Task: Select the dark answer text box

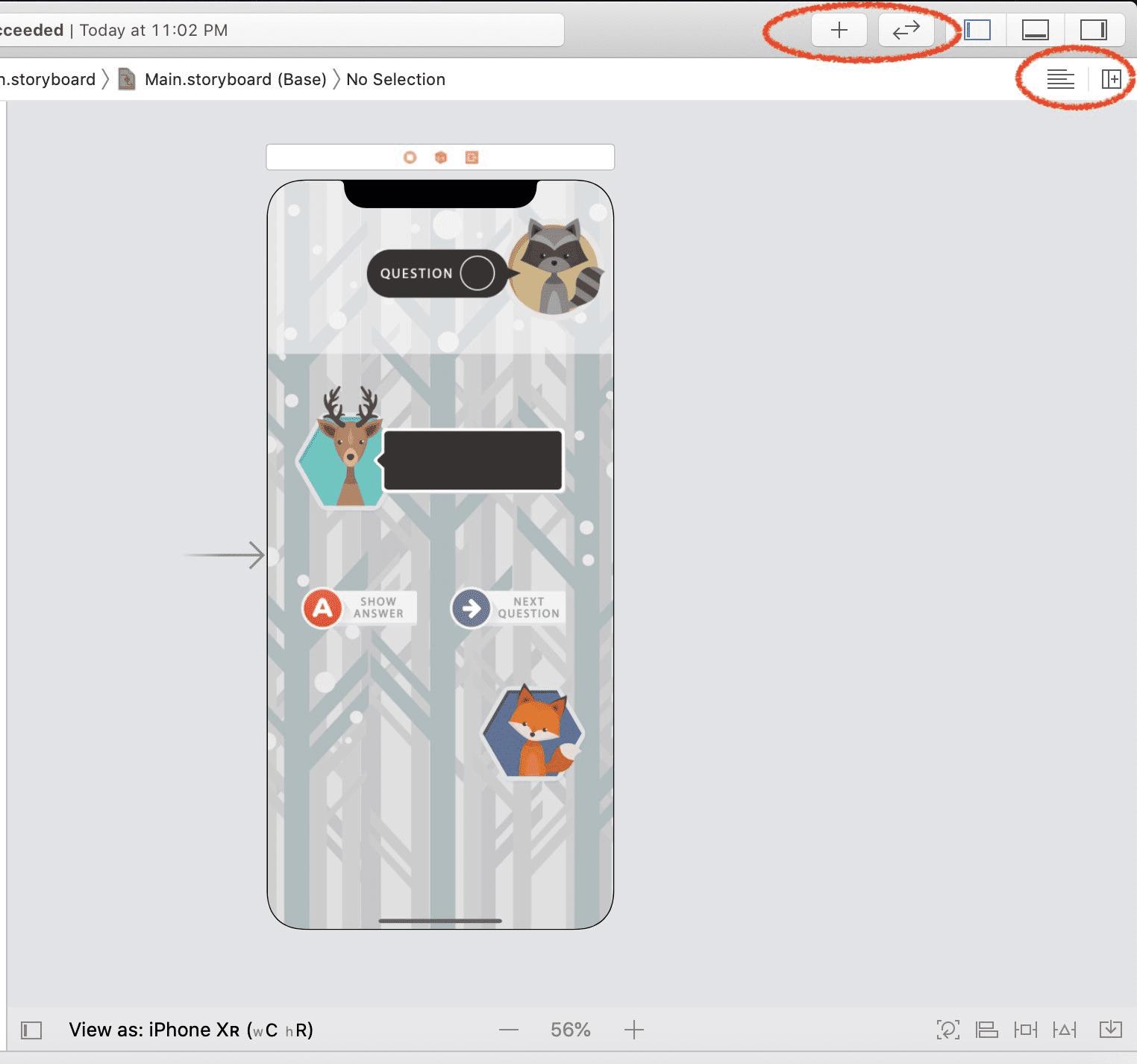Action: [x=472, y=460]
